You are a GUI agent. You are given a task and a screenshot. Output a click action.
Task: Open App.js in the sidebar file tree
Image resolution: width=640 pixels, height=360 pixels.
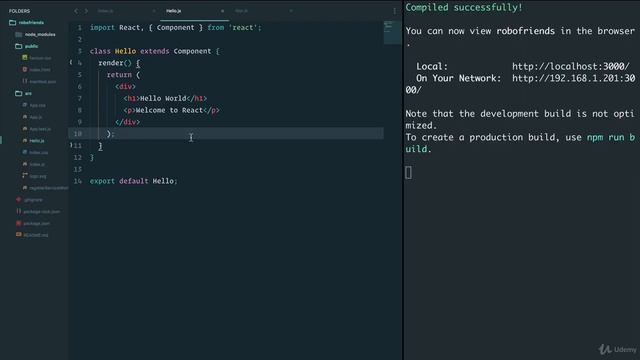(x=36, y=117)
